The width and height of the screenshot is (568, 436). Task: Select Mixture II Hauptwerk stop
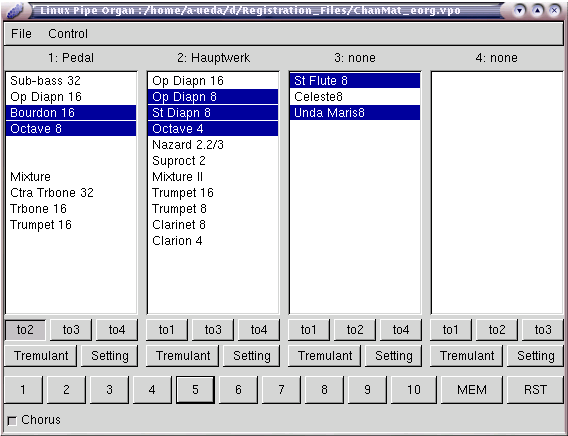pyautogui.click(x=213, y=177)
